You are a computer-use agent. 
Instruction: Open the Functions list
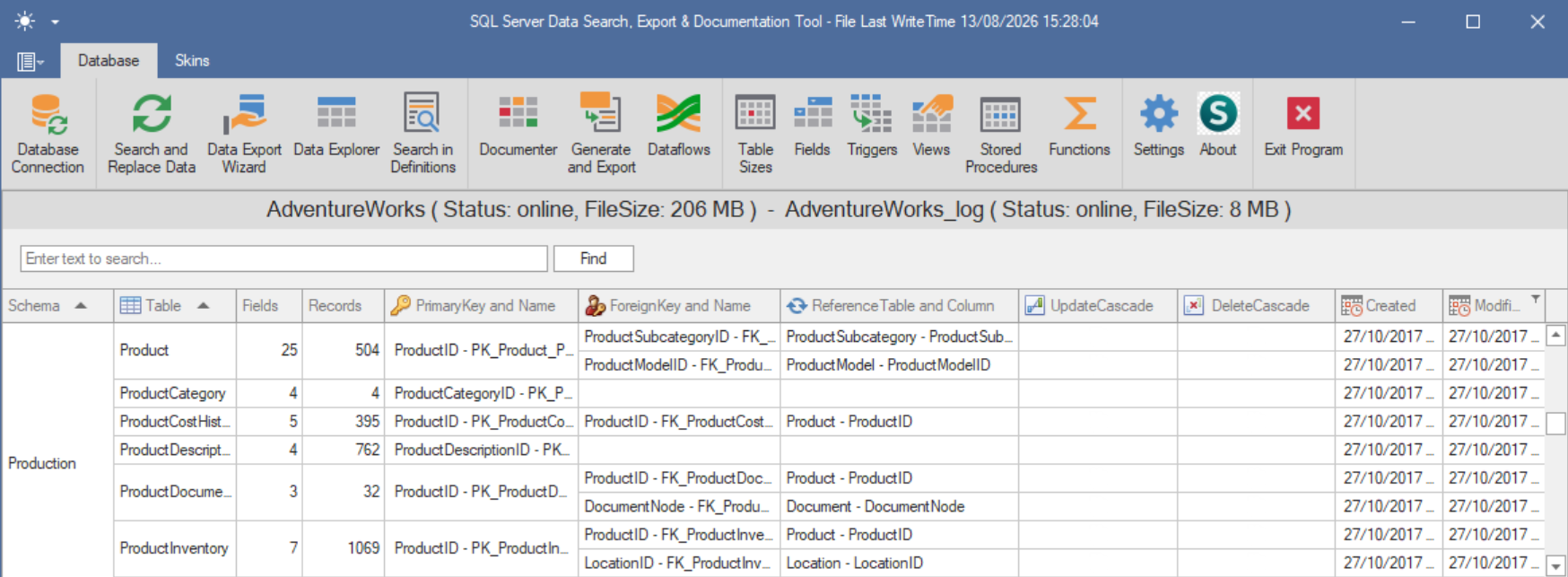(1079, 126)
